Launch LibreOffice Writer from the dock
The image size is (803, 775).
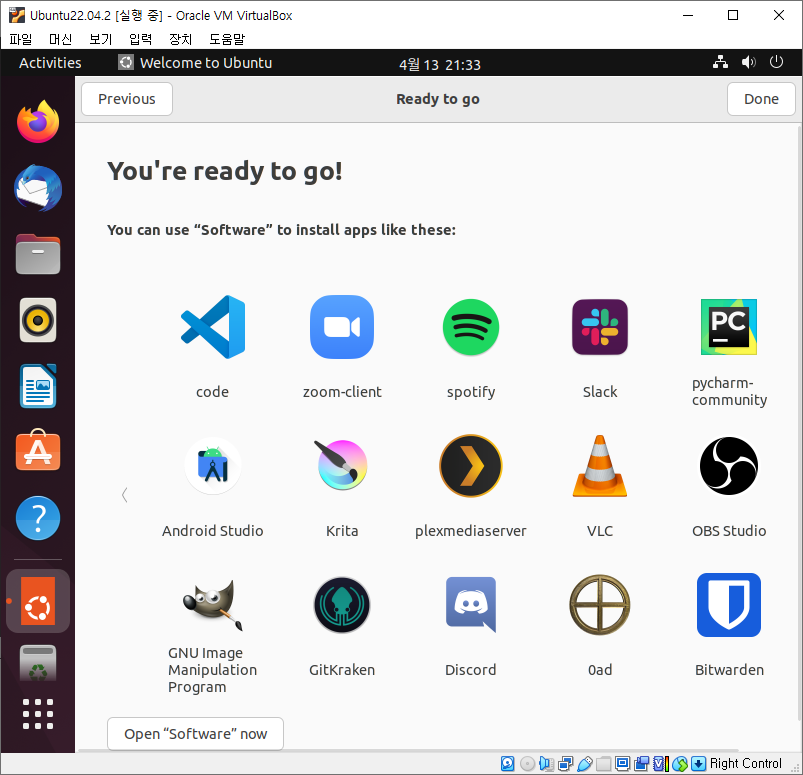coord(38,386)
